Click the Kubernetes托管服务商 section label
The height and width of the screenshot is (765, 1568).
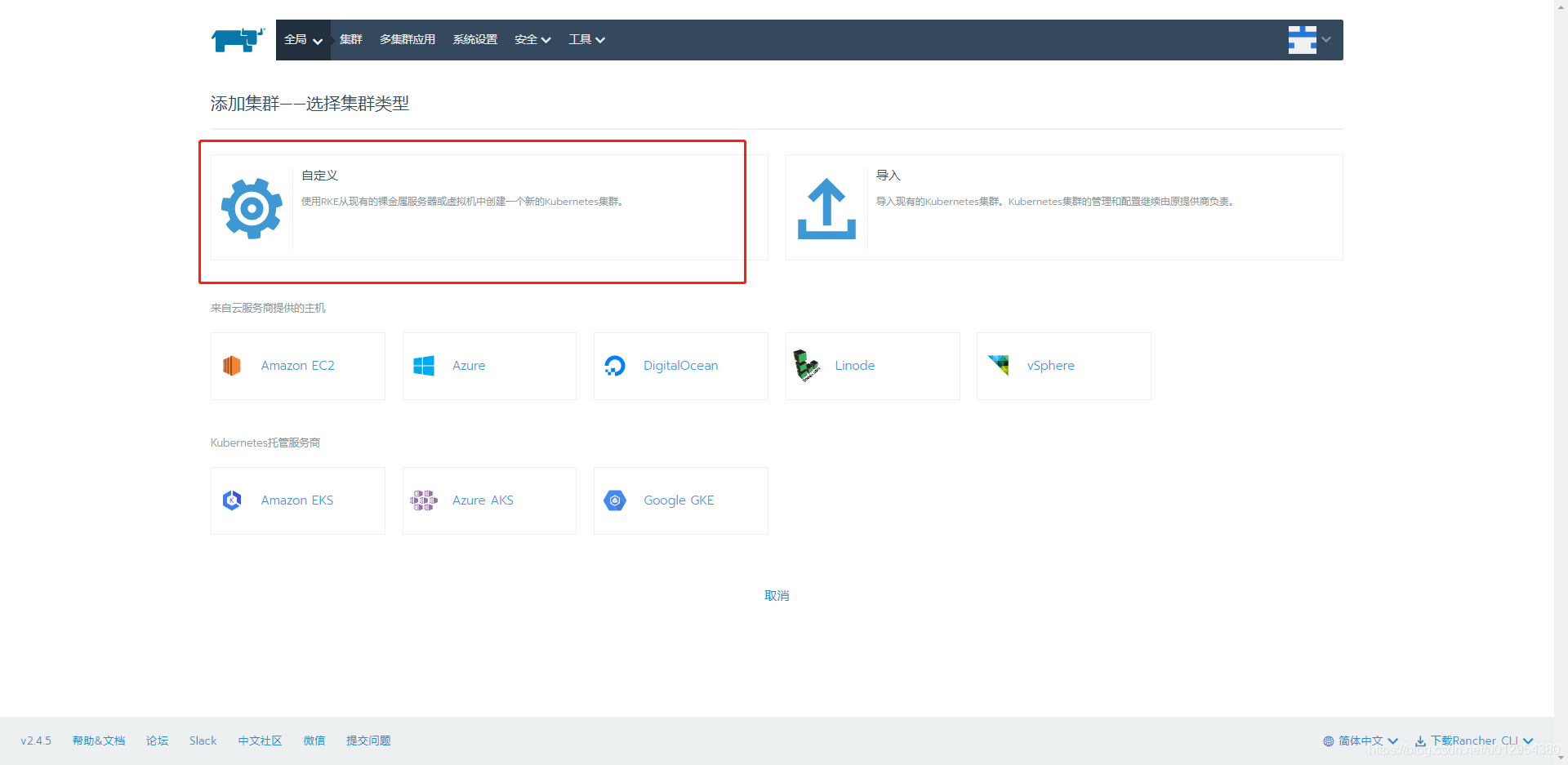pyautogui.click(x=265, y=443)
